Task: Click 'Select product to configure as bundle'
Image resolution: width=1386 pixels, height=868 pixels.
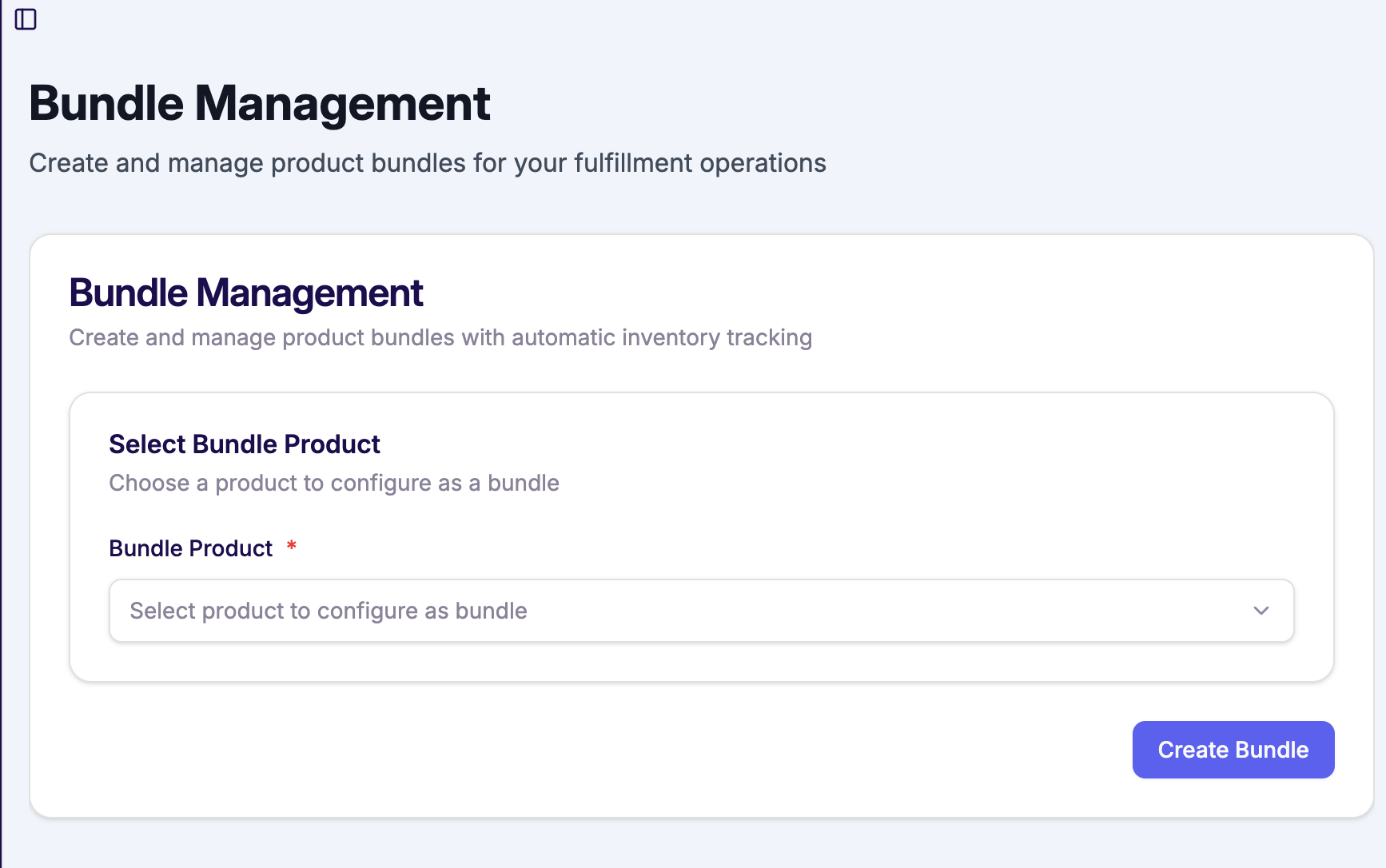Action: click(329, 610)
